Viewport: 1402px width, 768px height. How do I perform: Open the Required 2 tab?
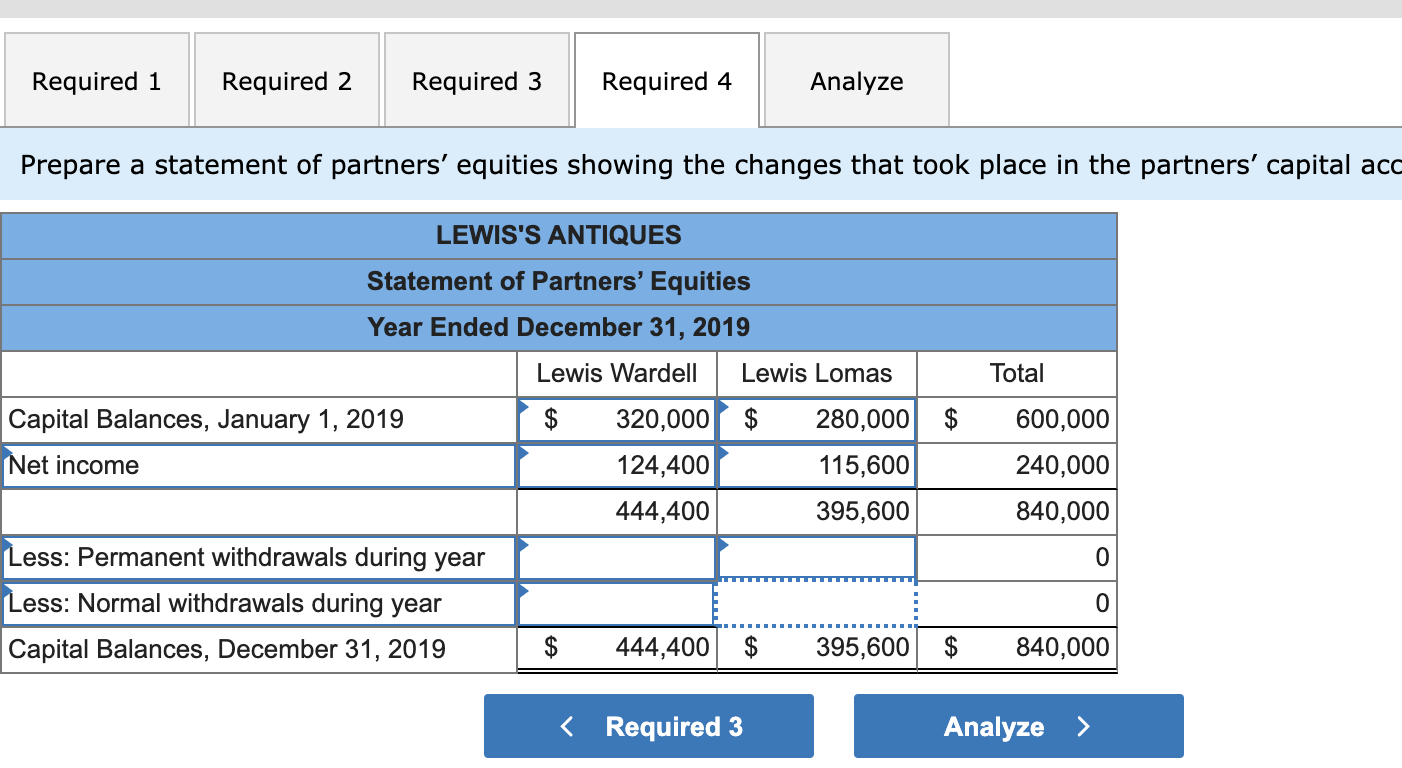coord(286,81)
